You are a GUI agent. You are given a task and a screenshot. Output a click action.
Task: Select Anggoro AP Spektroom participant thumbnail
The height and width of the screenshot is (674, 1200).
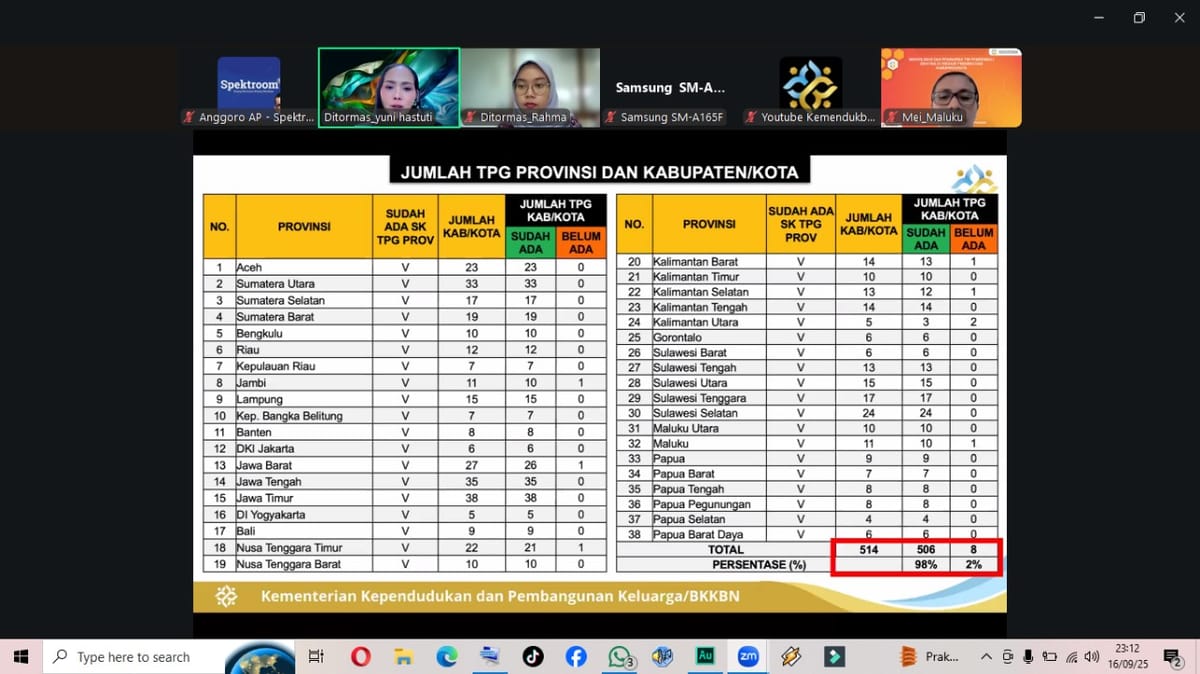point(248,87)
